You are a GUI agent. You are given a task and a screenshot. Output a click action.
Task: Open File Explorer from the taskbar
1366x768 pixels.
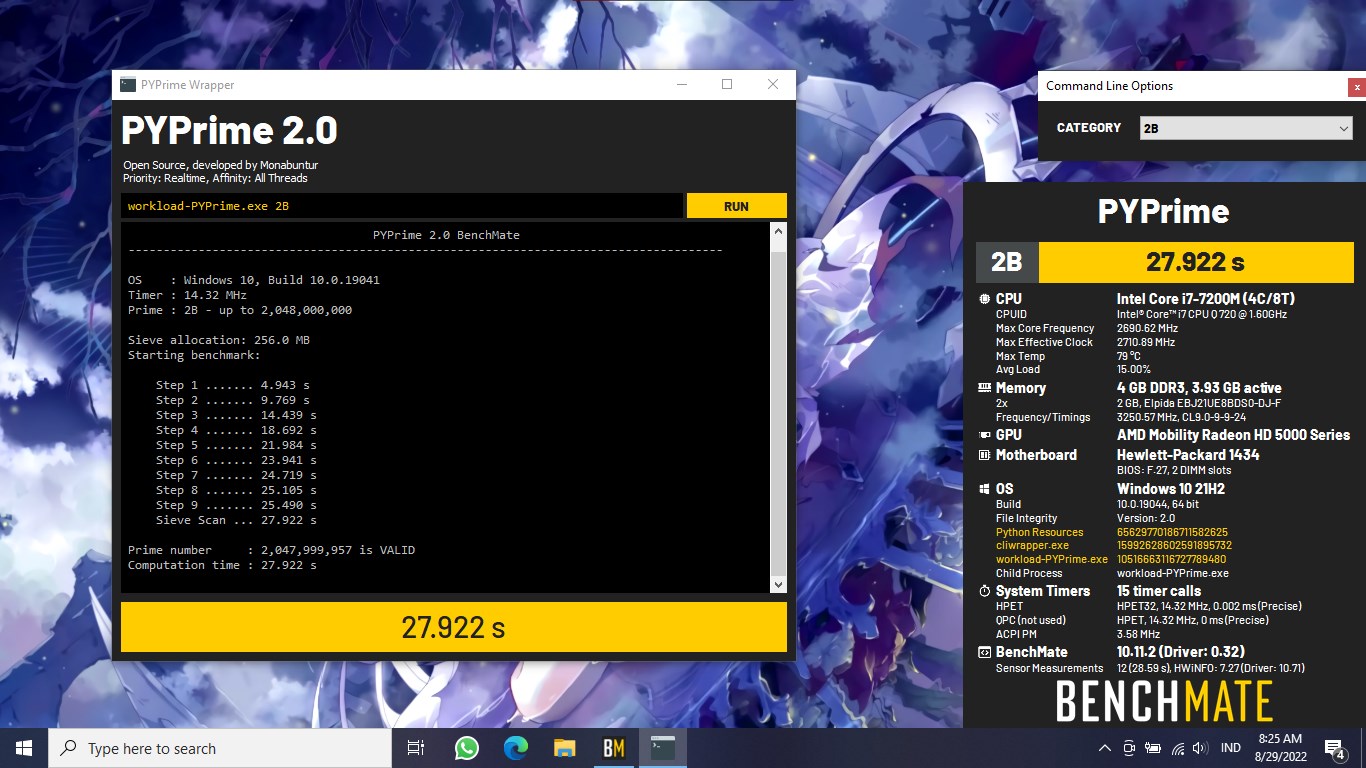pyautogui.click(x=565, y=748)
